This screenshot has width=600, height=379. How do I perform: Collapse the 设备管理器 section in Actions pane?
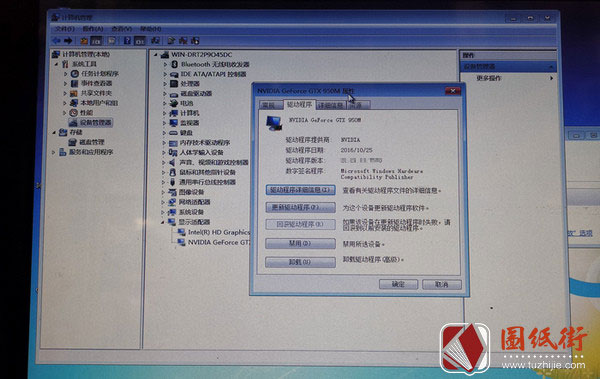[551, 67]
